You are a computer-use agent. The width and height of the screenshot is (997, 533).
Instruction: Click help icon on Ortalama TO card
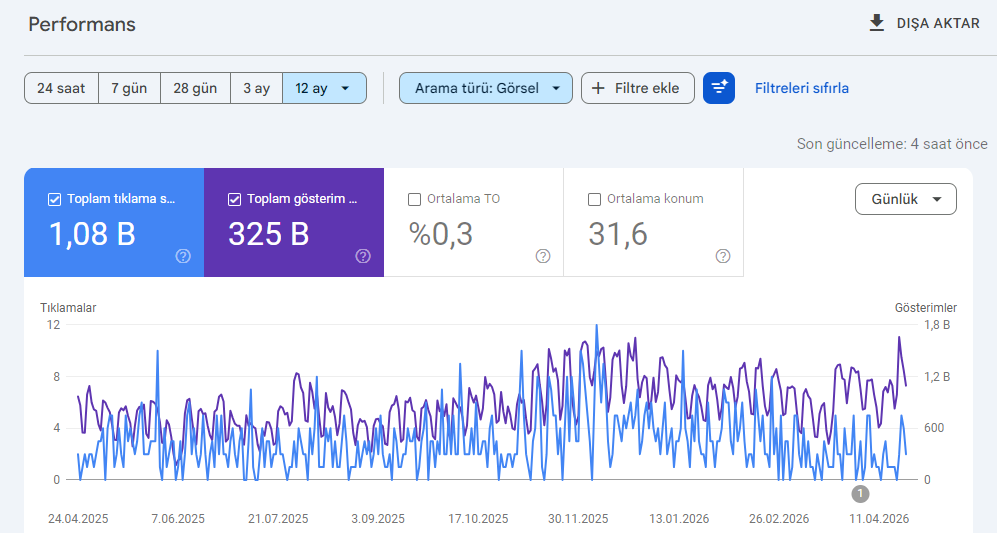coord(543,256)
